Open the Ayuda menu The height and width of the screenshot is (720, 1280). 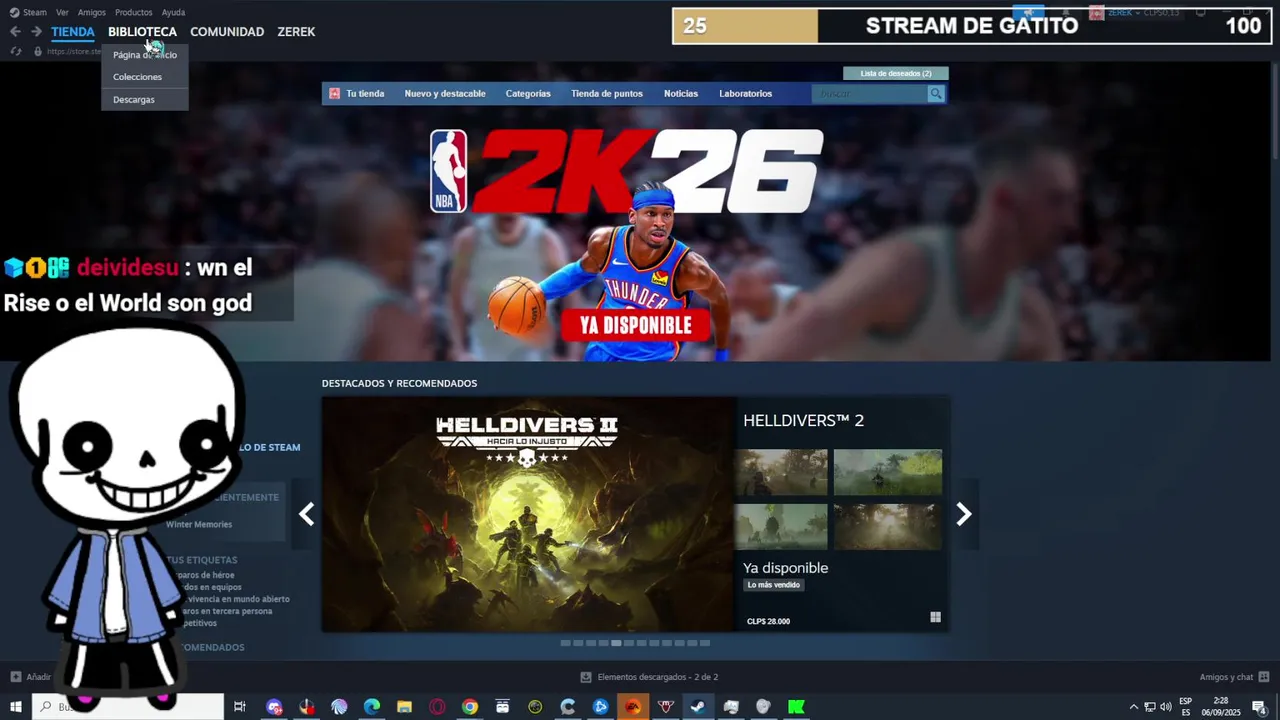tap(173, 12)
